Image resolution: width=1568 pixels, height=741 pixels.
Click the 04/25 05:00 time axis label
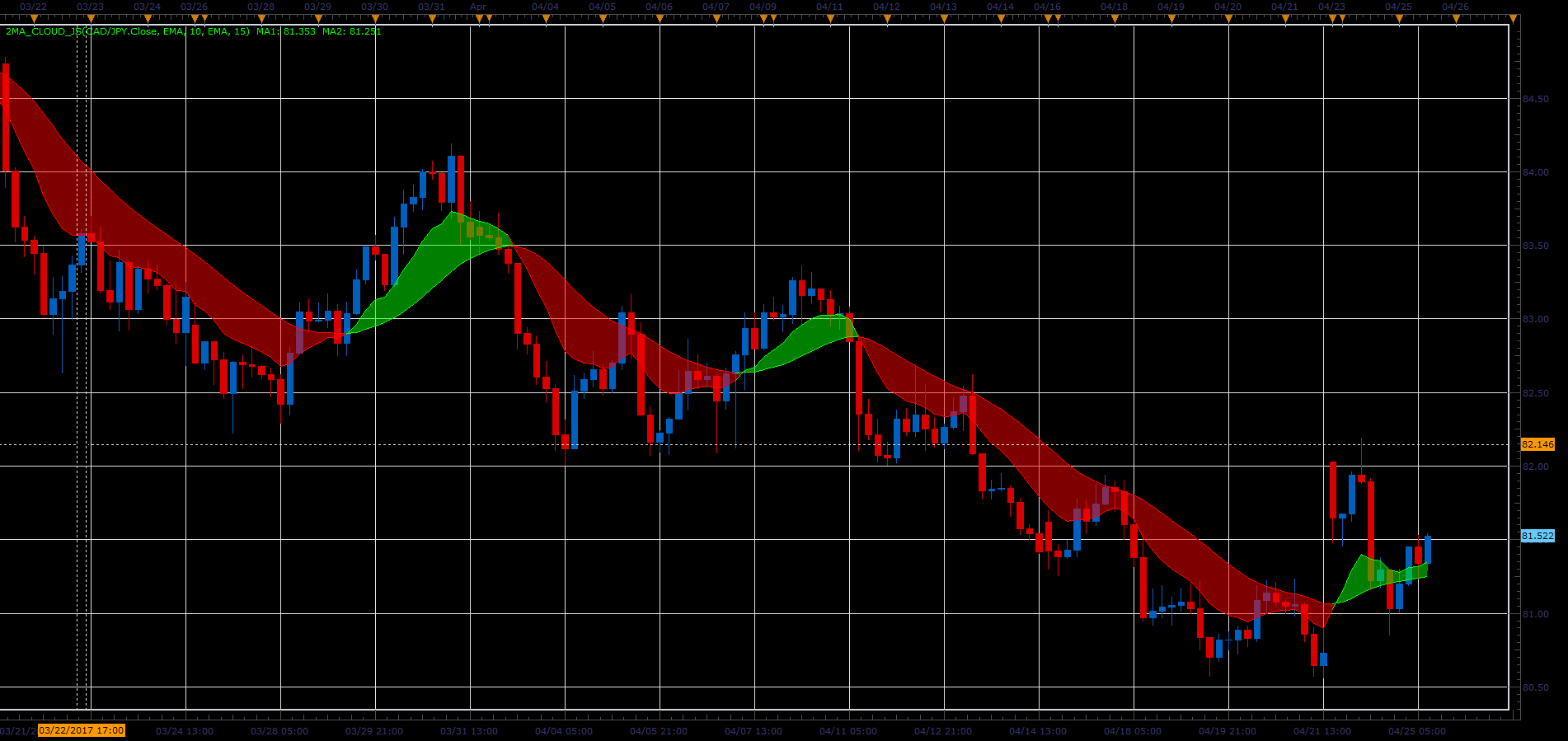click(1417, 731)
